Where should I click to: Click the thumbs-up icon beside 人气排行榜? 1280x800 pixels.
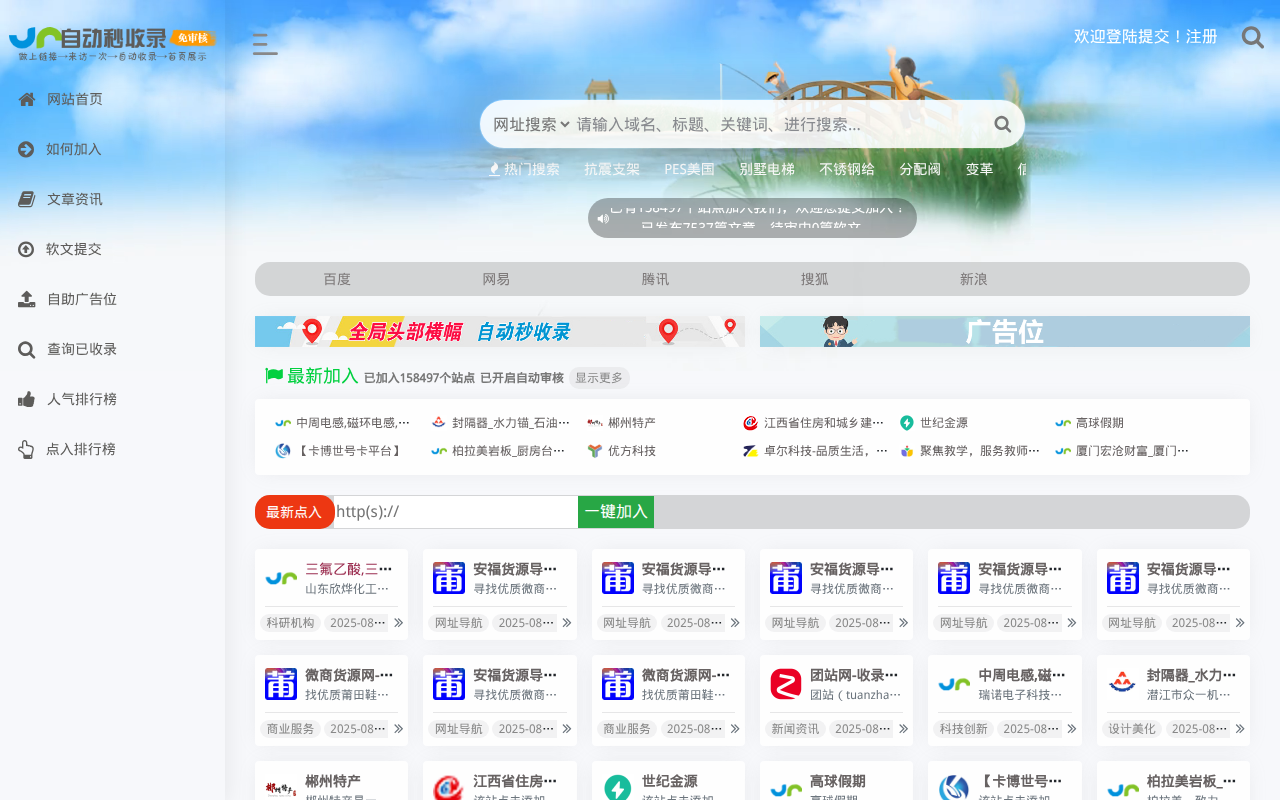(27, 399)
